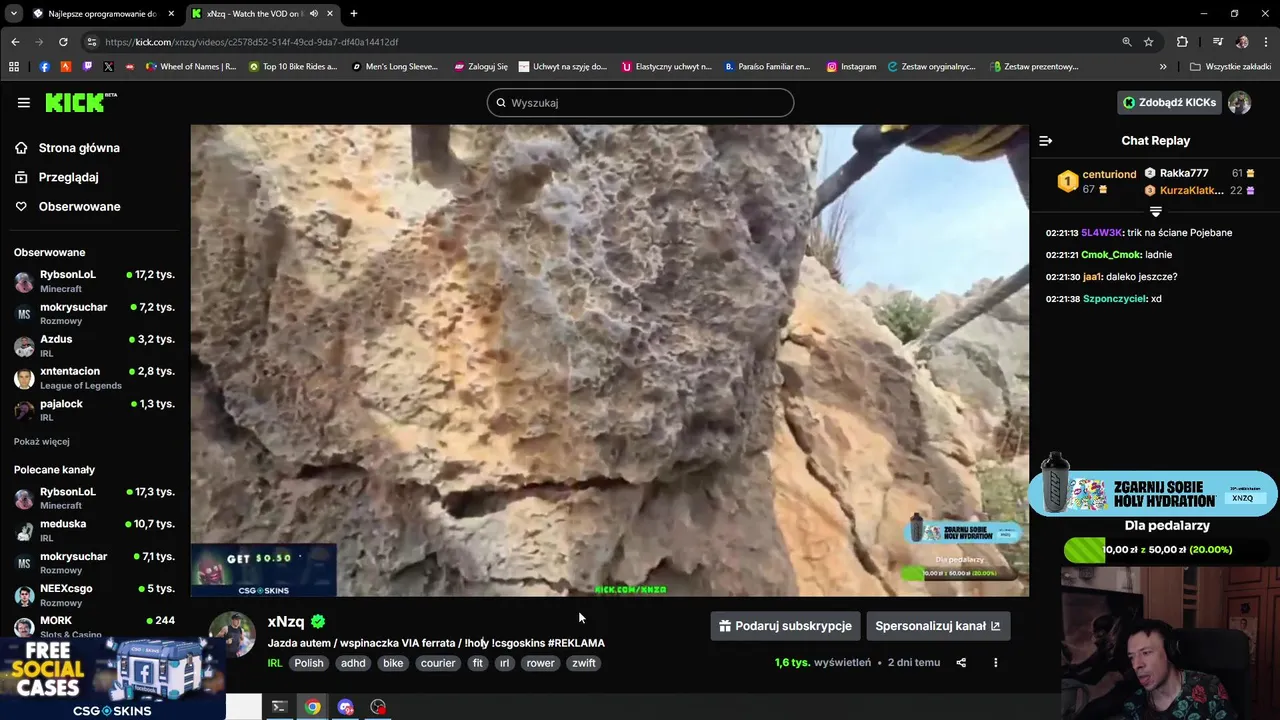The image size is (1280, 720).
Task: Open Wheel of Names bookmark
Action: coord(191,67)
